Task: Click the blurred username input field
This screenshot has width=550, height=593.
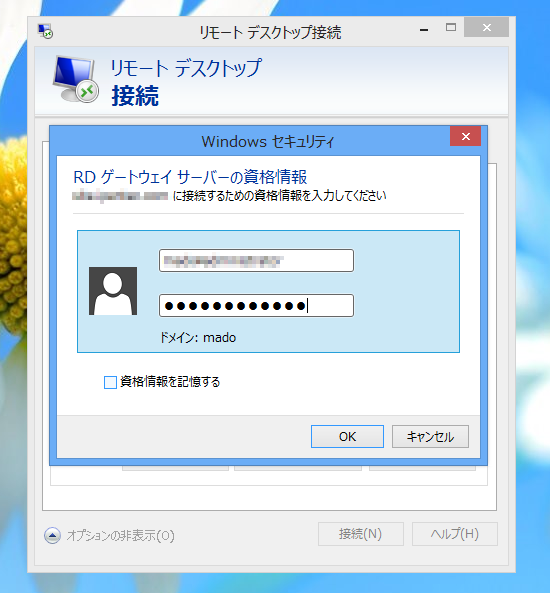Action: (256, 261)
